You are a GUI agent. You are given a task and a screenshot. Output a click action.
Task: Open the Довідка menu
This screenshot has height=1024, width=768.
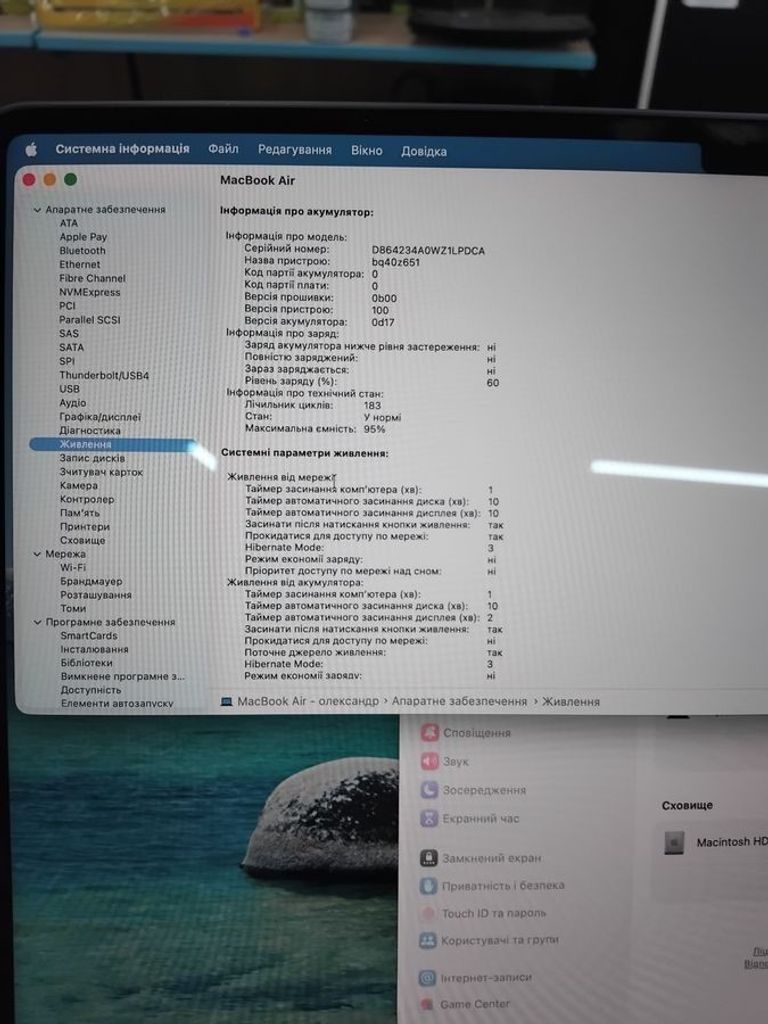(x=424, y=151)
